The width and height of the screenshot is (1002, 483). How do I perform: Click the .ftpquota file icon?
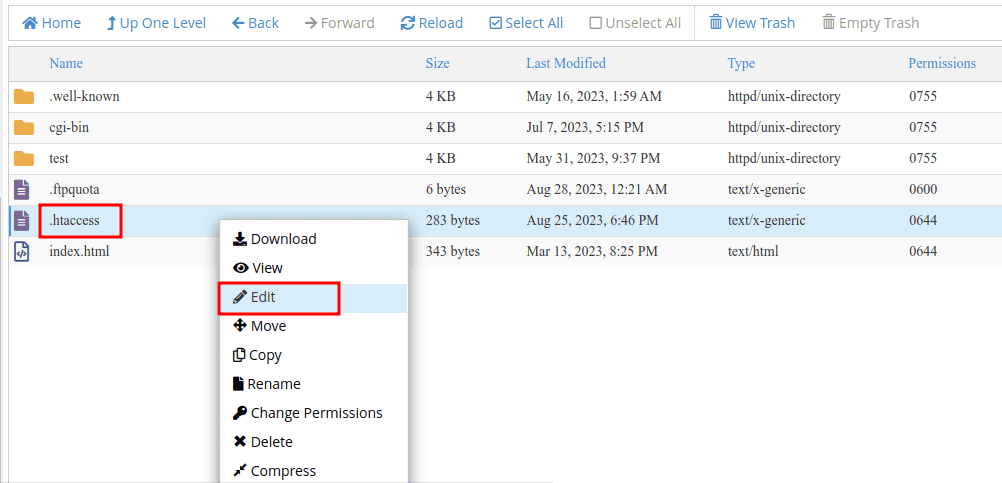click(x=22, y=189)
